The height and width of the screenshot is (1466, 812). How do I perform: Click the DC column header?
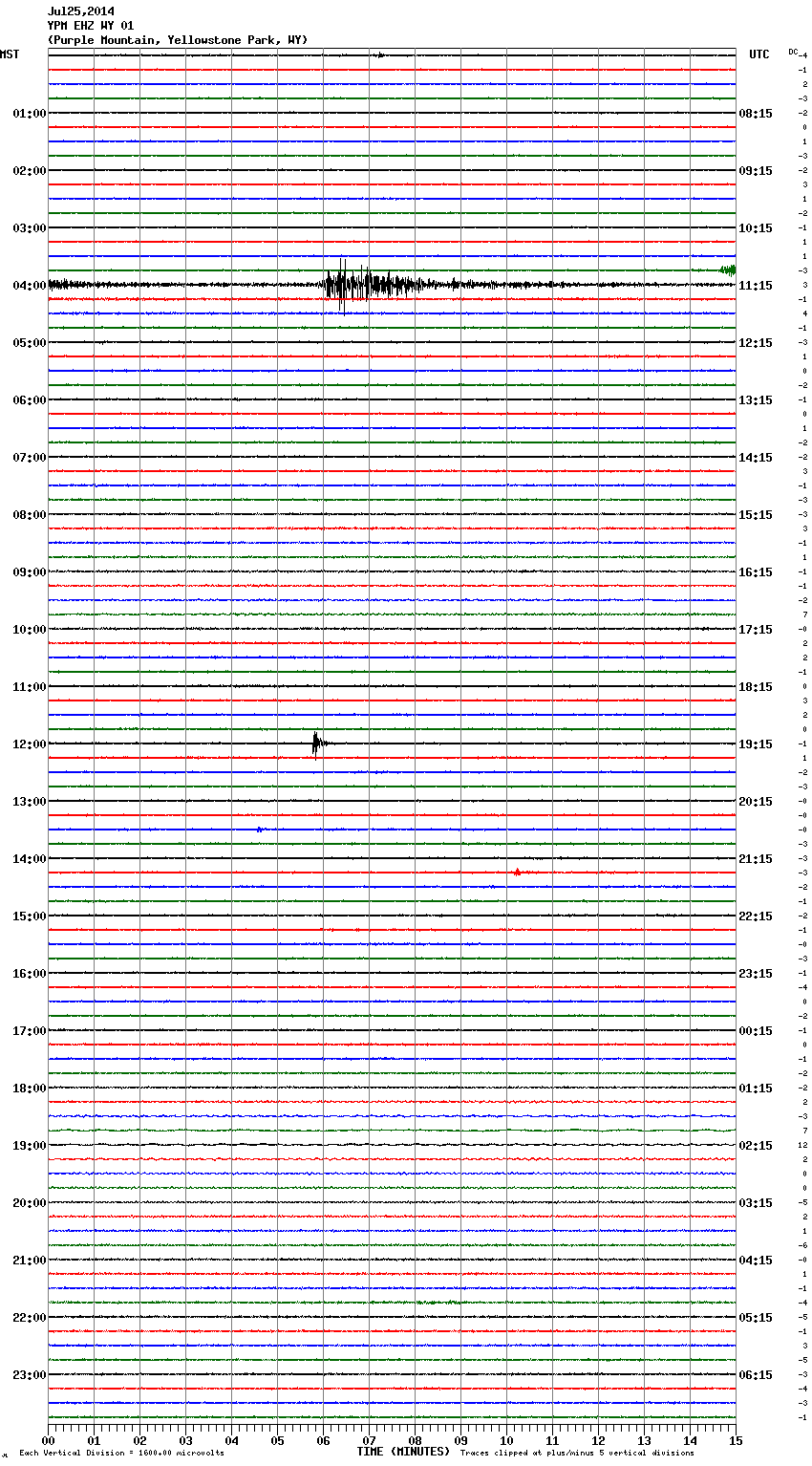point(793,52)
